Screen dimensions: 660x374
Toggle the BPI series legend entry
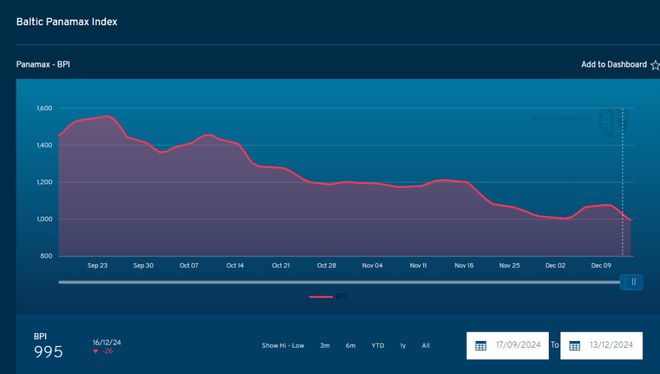coord(328,297)
